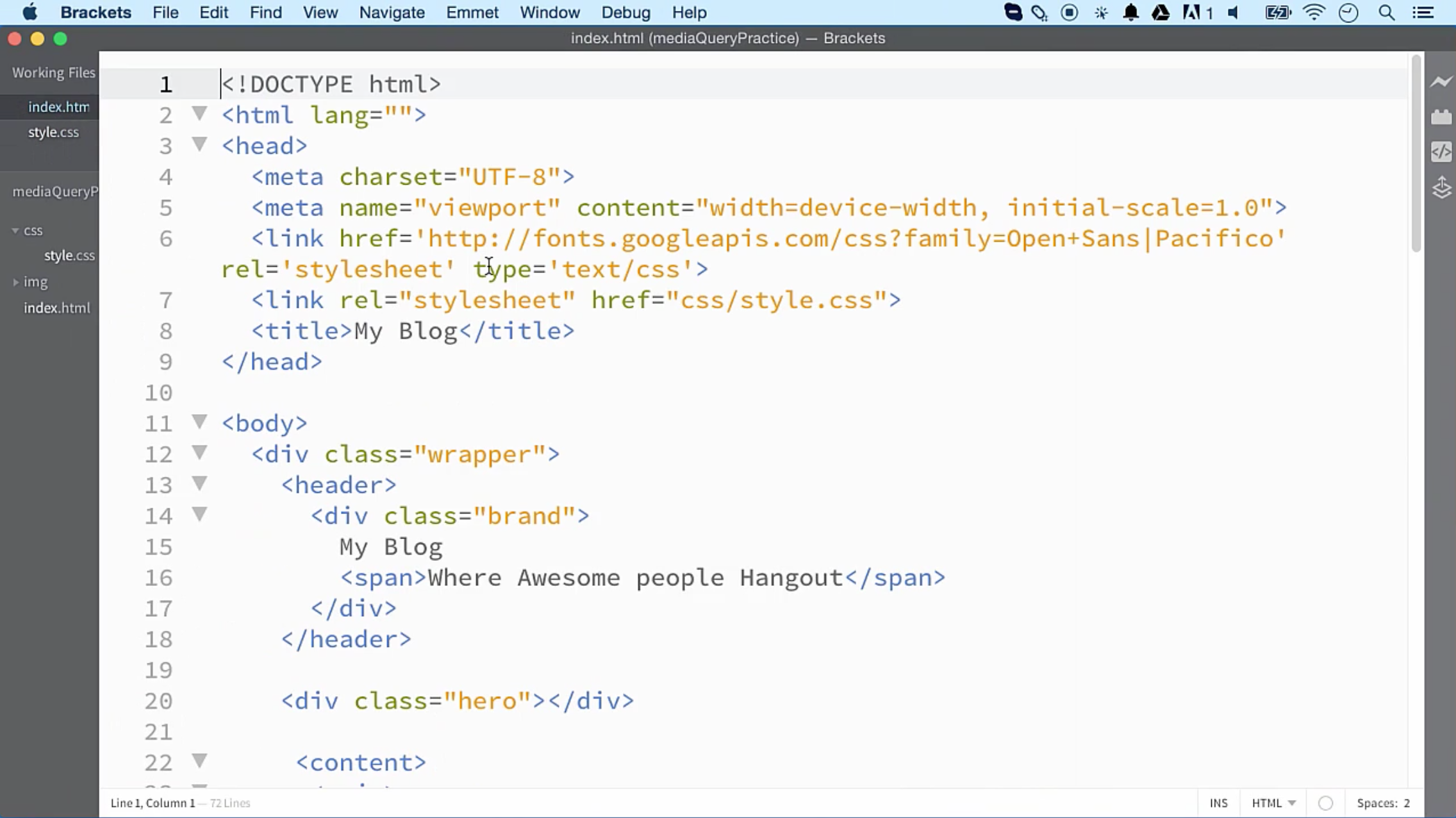Image resolution: width=1456 pixels, height=818 pixels.
Task: Select the Extract for Brackets layers icon
Action: (1442, 188)
